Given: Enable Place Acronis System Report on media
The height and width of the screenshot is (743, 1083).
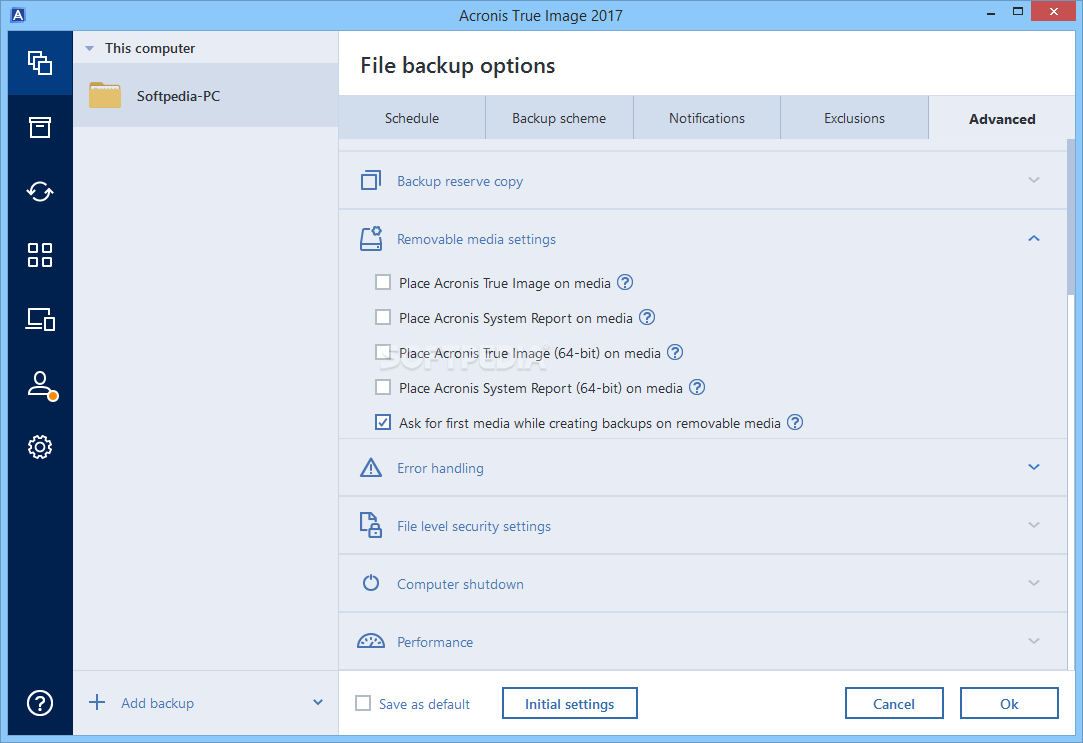Looking at the screenshot, I should pyautogui.click(x=383, y=317).
